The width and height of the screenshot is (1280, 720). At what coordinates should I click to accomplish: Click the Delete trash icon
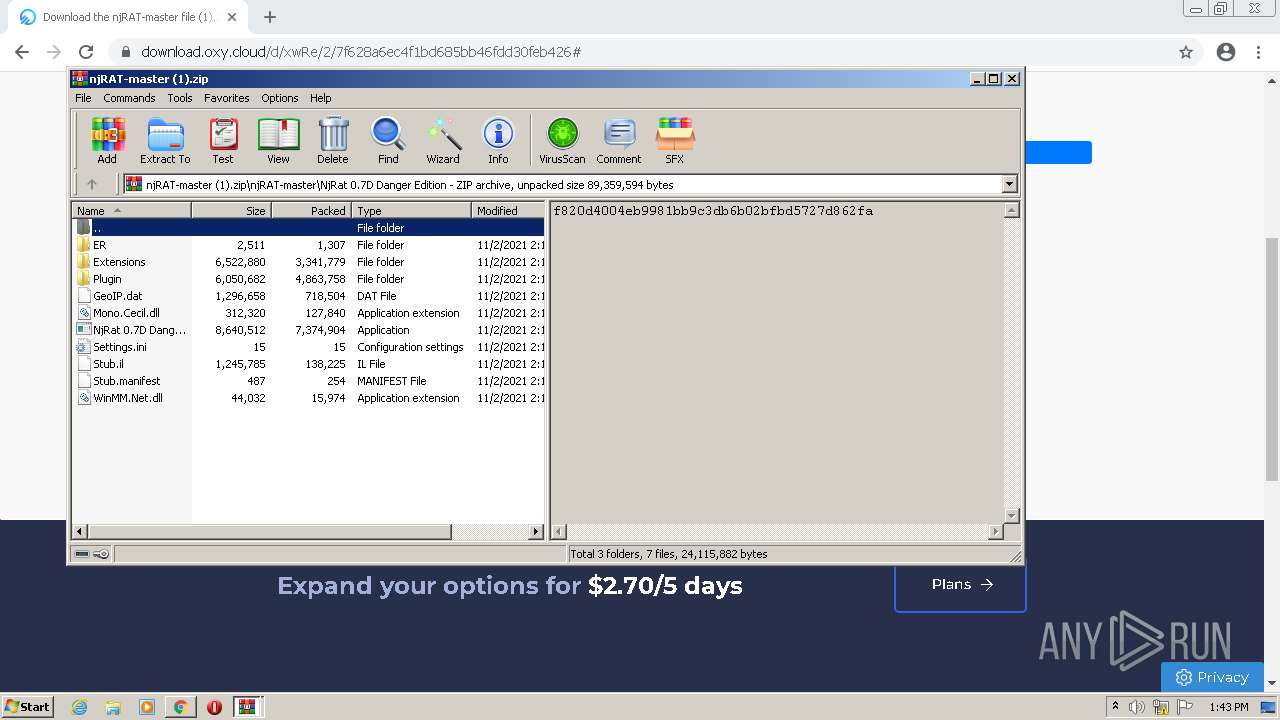[x=333, y=141]
